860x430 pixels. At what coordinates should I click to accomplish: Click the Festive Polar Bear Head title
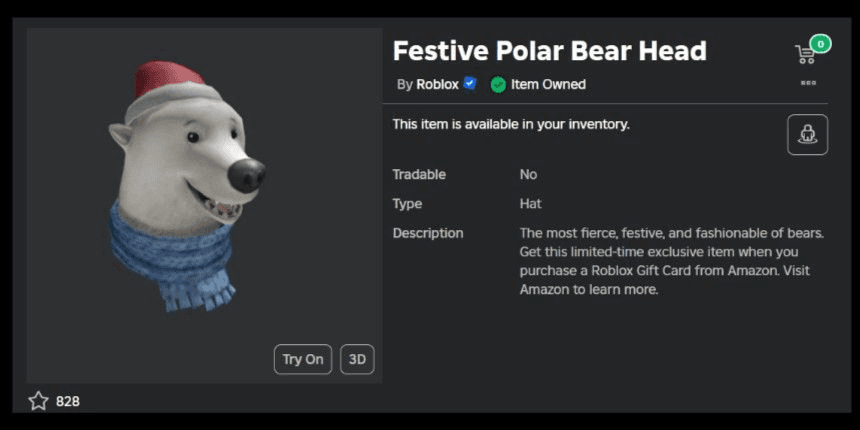point(549,51)
